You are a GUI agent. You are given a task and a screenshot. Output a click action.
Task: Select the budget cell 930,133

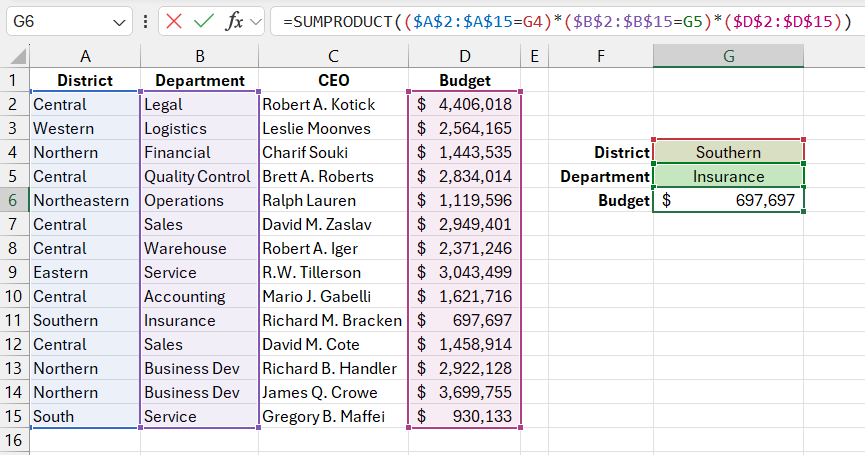point(465,416)
